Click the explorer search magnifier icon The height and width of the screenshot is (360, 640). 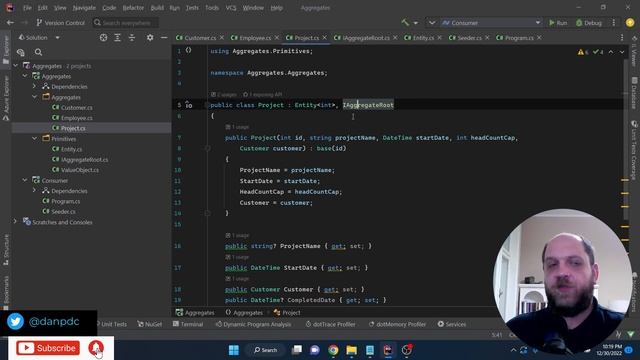tap(38, 52)
